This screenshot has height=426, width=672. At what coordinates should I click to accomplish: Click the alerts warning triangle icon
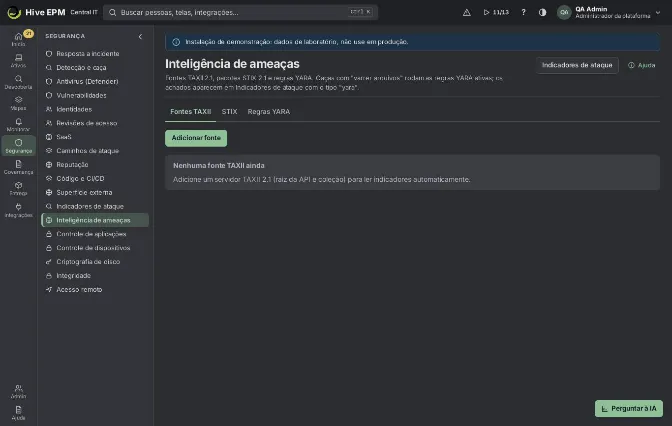[467, 12]
